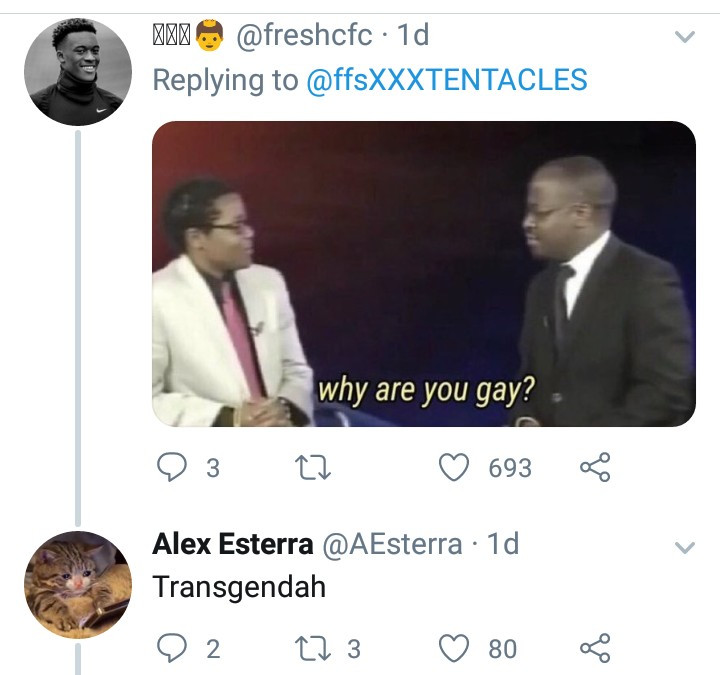The image size is (720, 675).
Task: Like Alex Esterra's tweet with 80 likes
Action: click(454, 648)
